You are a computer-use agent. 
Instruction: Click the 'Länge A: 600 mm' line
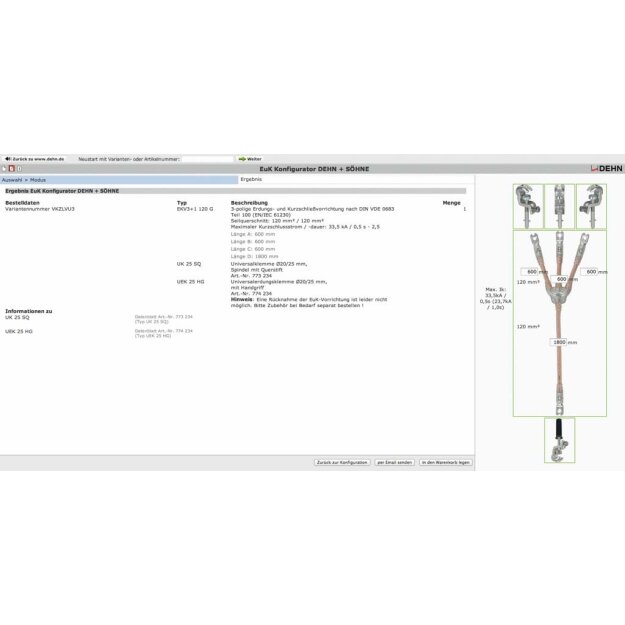253,234
